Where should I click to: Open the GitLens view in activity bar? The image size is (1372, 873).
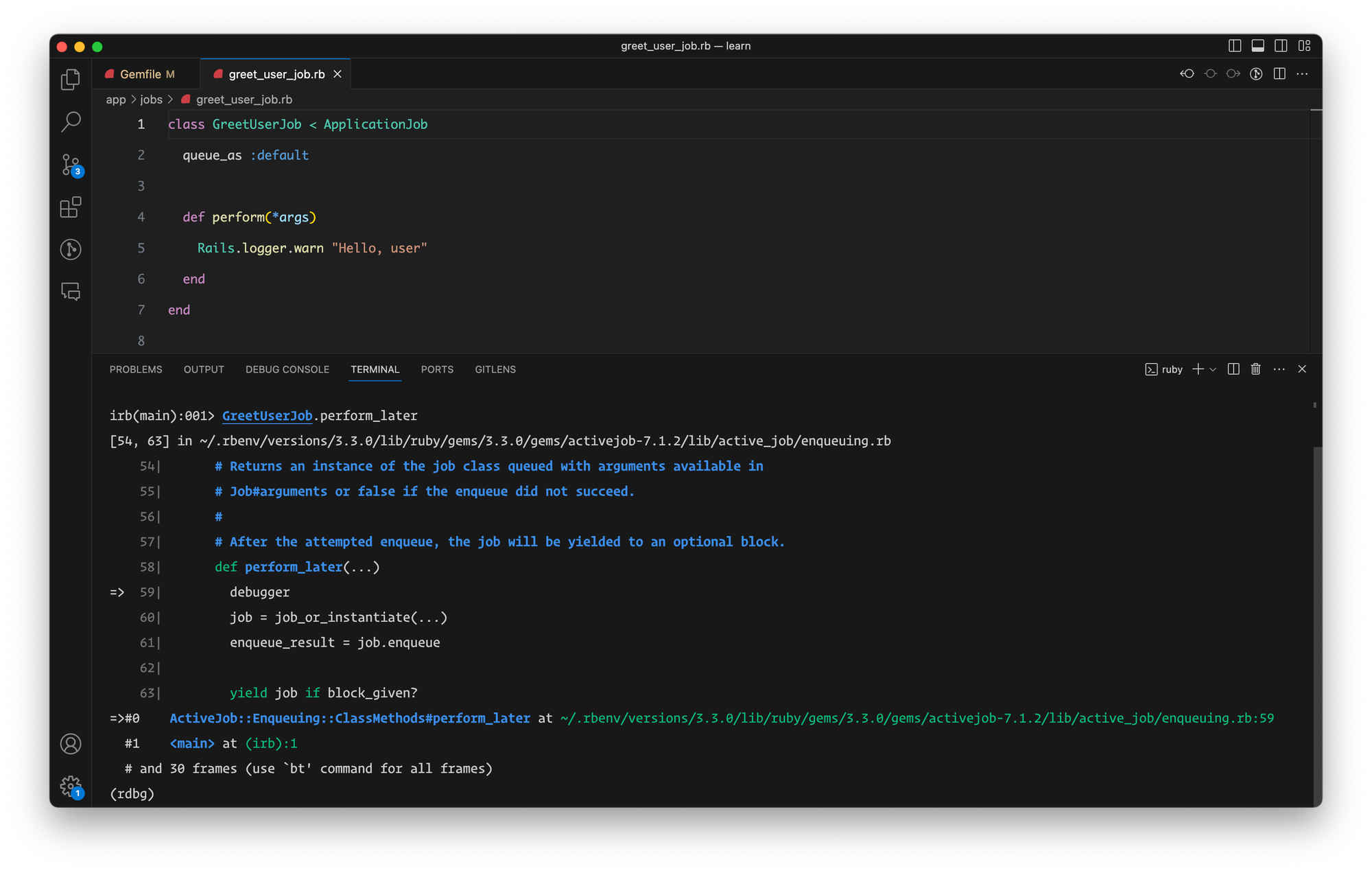pyautogui.click(x=71, y=249)
